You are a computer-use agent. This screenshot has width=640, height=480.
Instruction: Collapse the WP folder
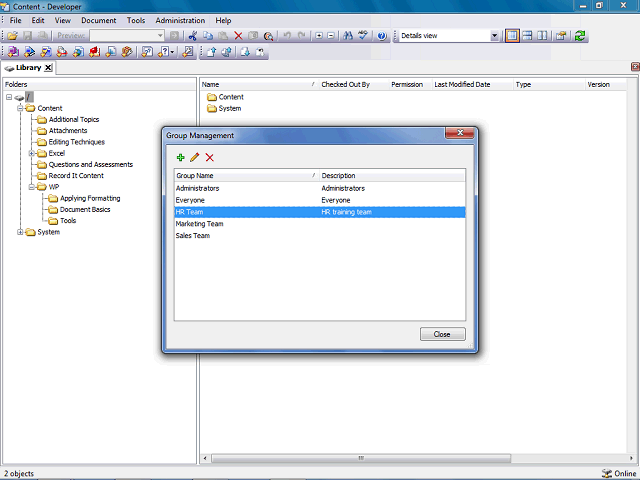pos(31,187)
